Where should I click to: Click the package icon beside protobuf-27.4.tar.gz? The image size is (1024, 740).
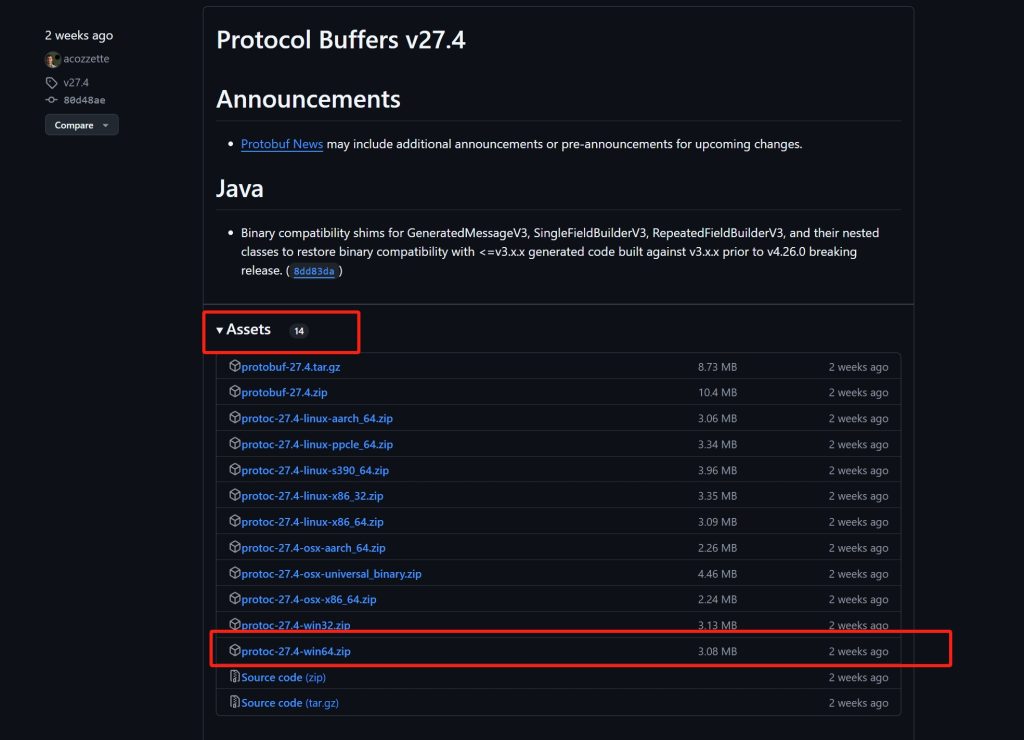coord(236,366)
